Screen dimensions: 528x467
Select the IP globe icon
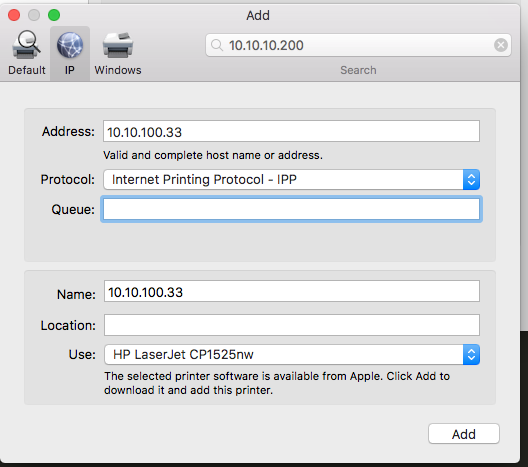point(70,45)
